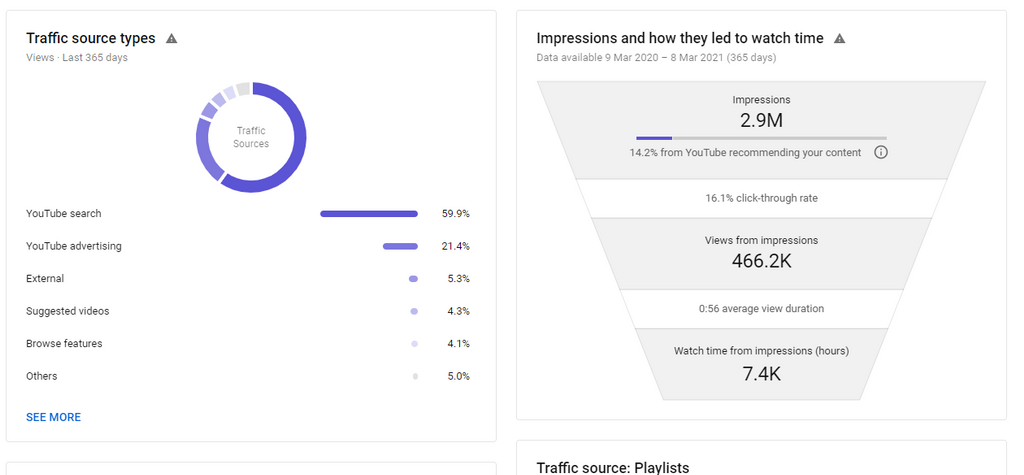Open Suggested videos traffic source
Screen dimensions: 1024x475
(x=68, y=311)
